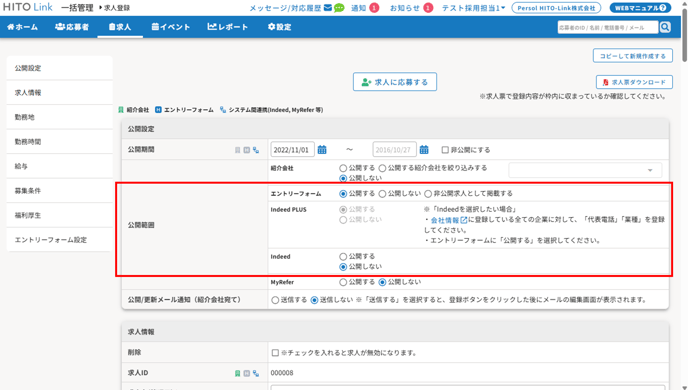The image size is (688, 390).
Task: Select 非公開求人として掲載する radio
Action: click(428, 193)
